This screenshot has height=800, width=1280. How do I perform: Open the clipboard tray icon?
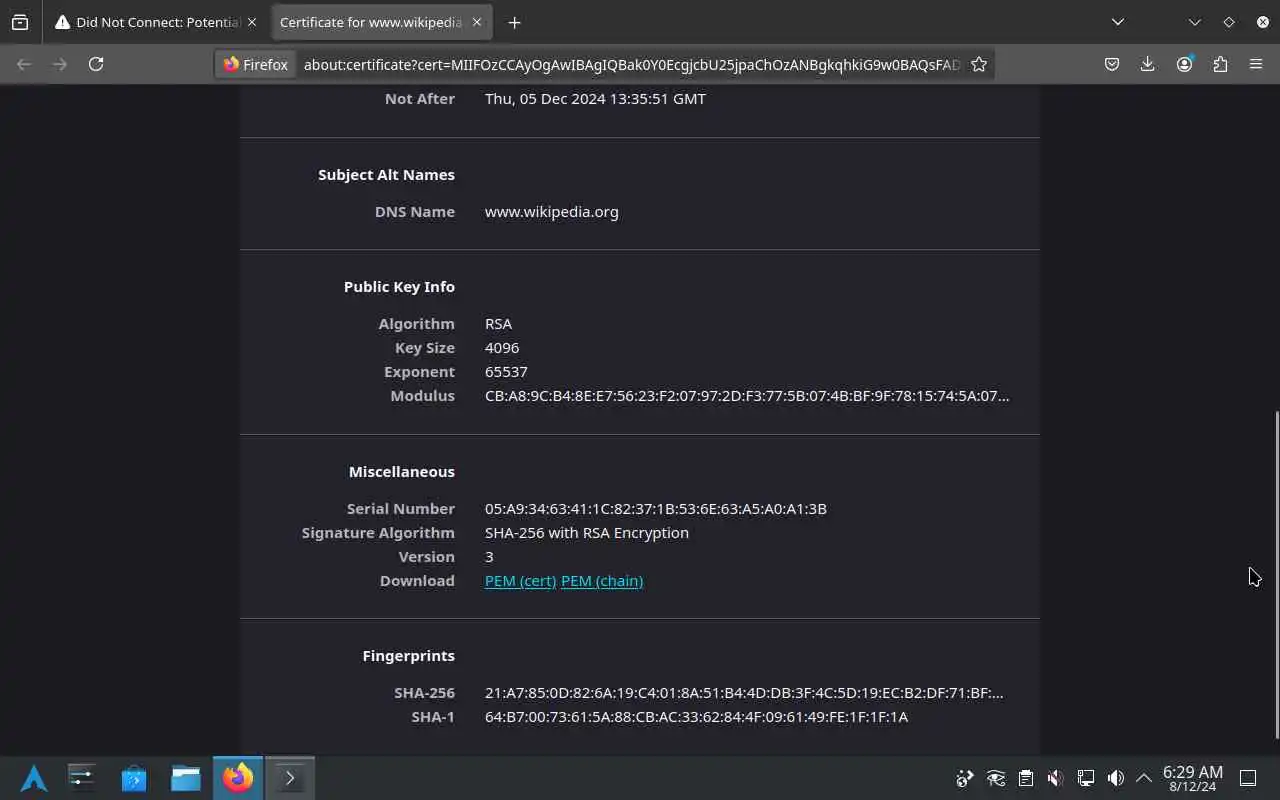pyautogui.click(x=1025, y=778)
